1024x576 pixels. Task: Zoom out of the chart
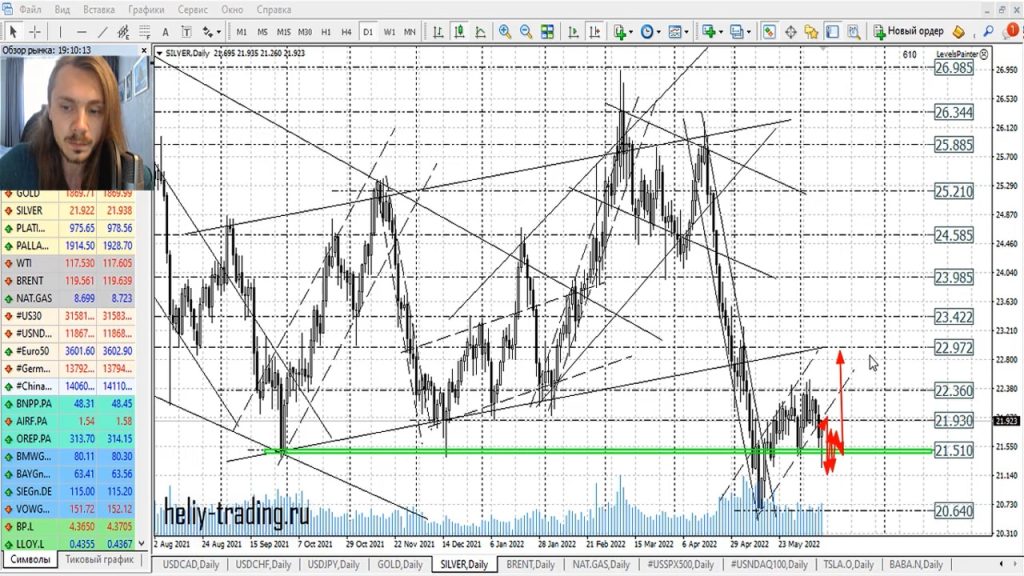coord(526,31)
